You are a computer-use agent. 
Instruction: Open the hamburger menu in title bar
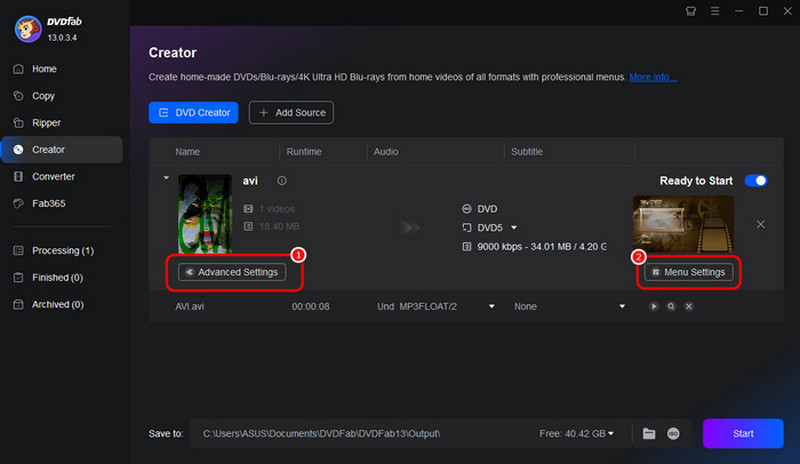tap(715, 11)
